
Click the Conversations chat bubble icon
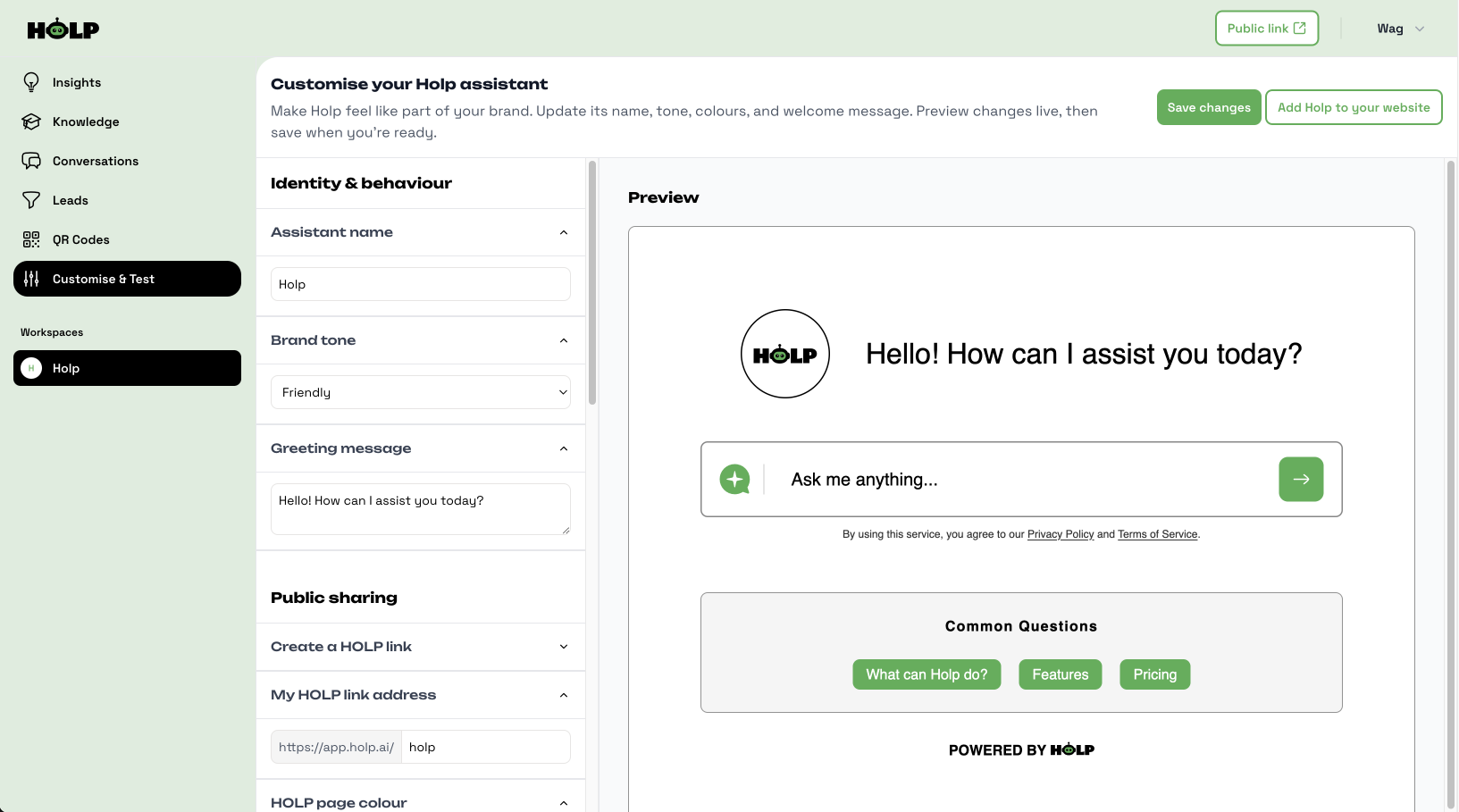coord(31,161)
